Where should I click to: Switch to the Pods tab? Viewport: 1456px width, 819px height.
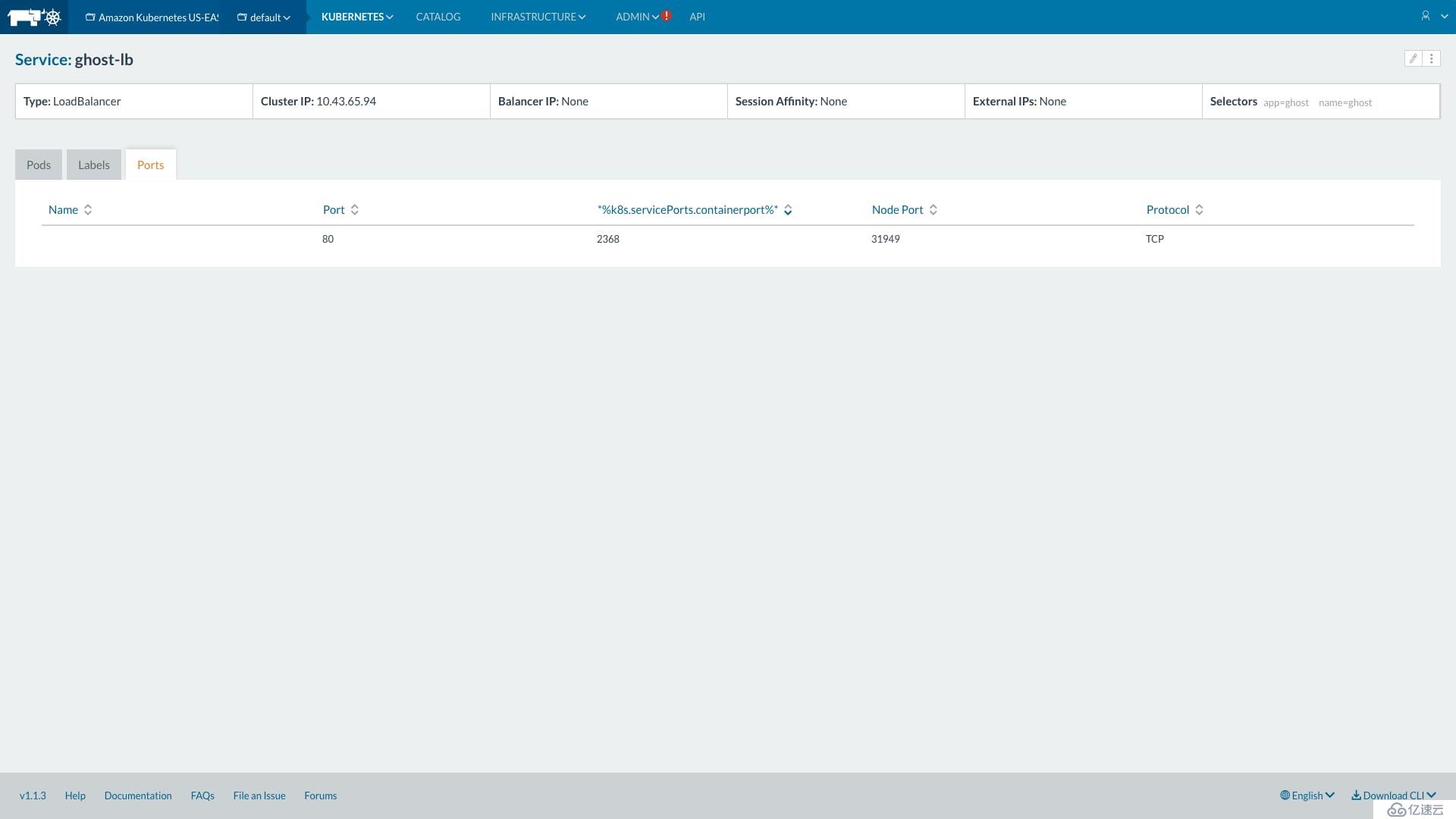(x=39, y=165)
